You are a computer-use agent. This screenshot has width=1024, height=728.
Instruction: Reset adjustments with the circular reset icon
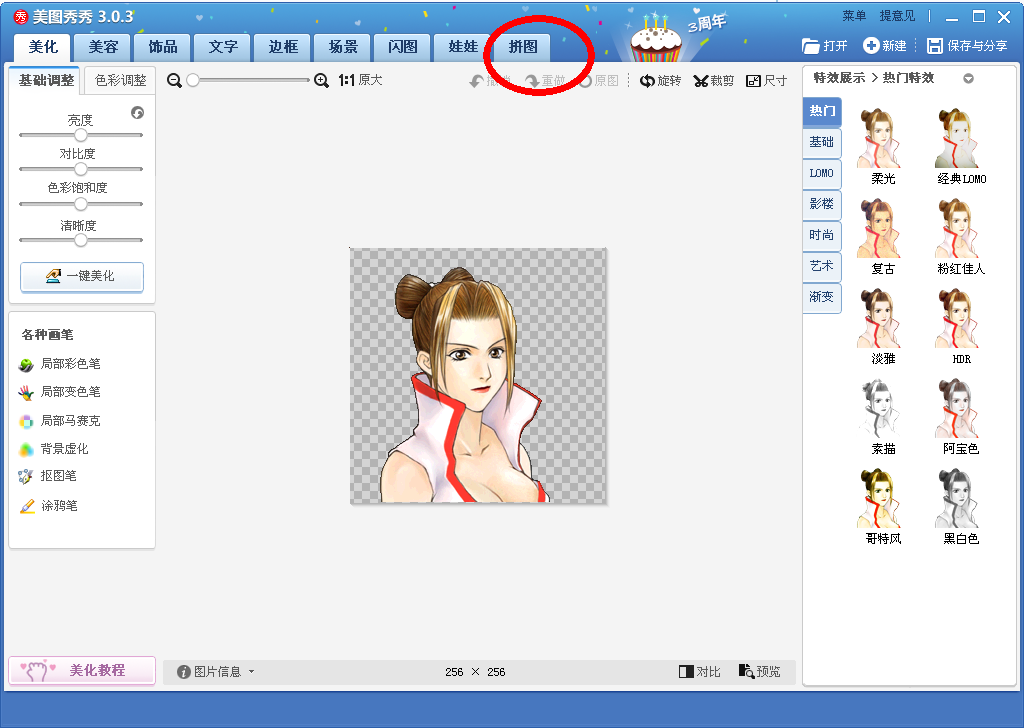(137, 113)
